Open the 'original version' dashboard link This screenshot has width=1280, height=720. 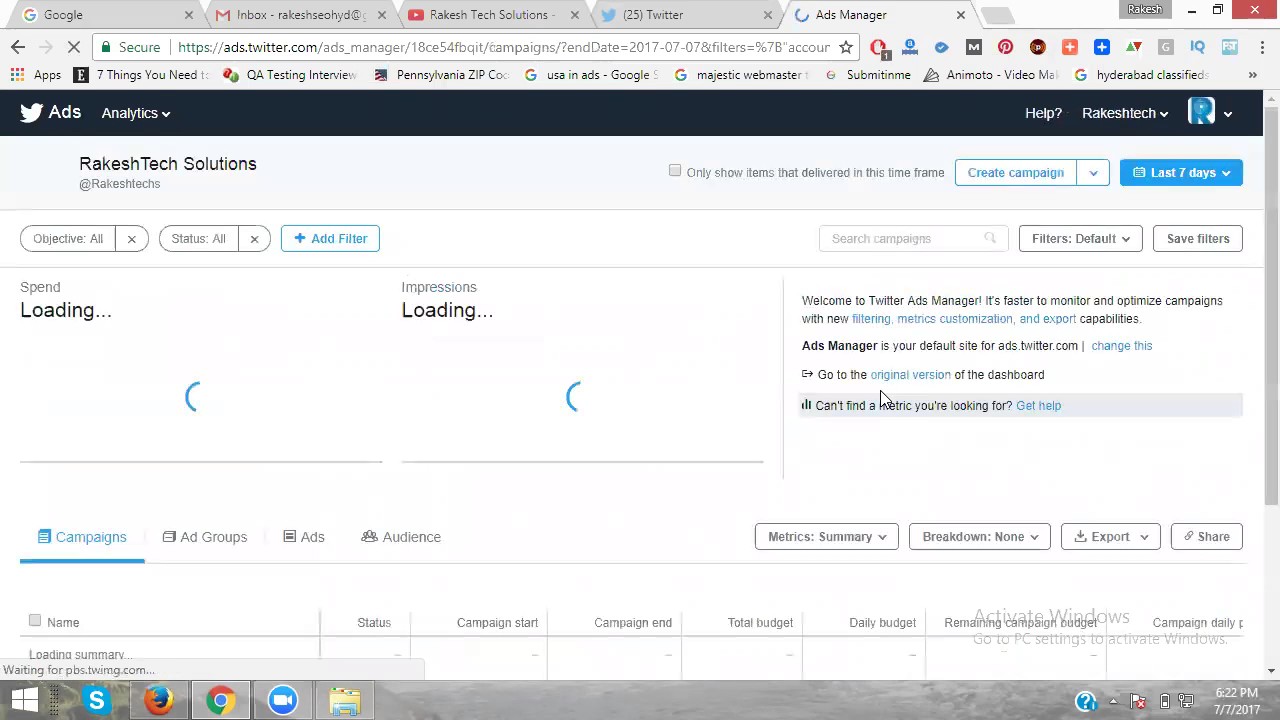point(910,375)
